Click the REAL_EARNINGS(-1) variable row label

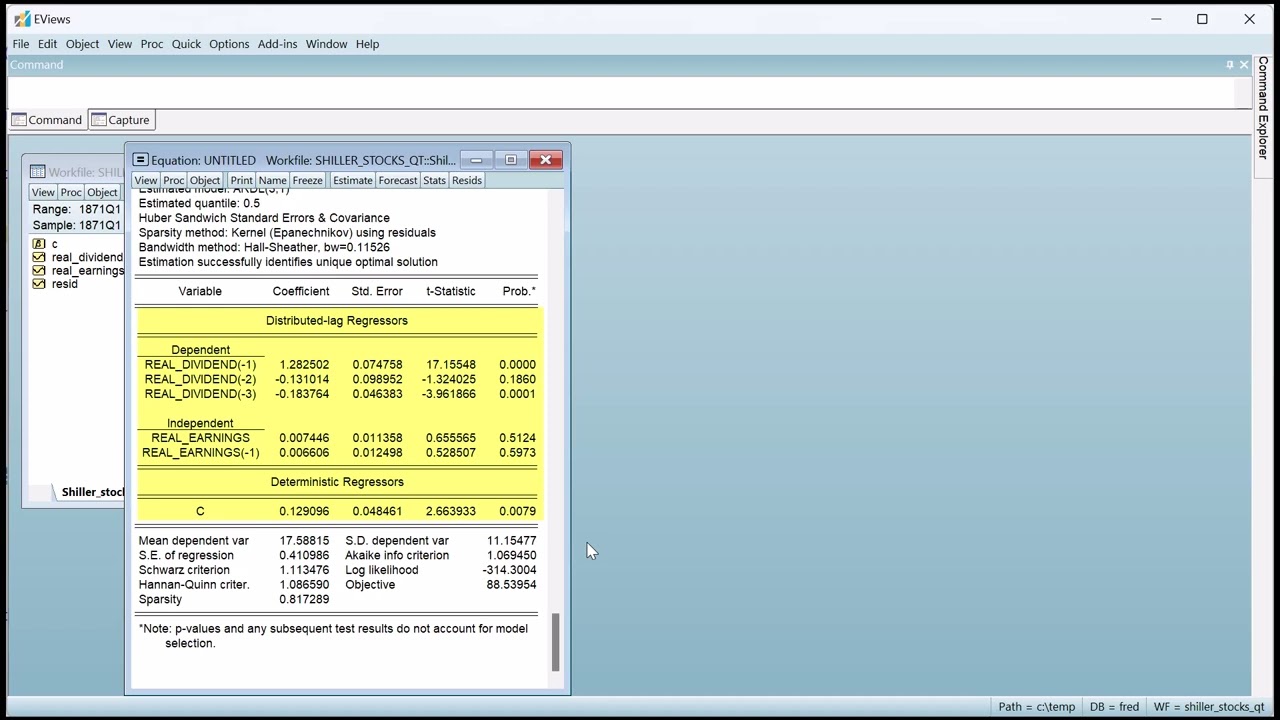tap(200, 453)
